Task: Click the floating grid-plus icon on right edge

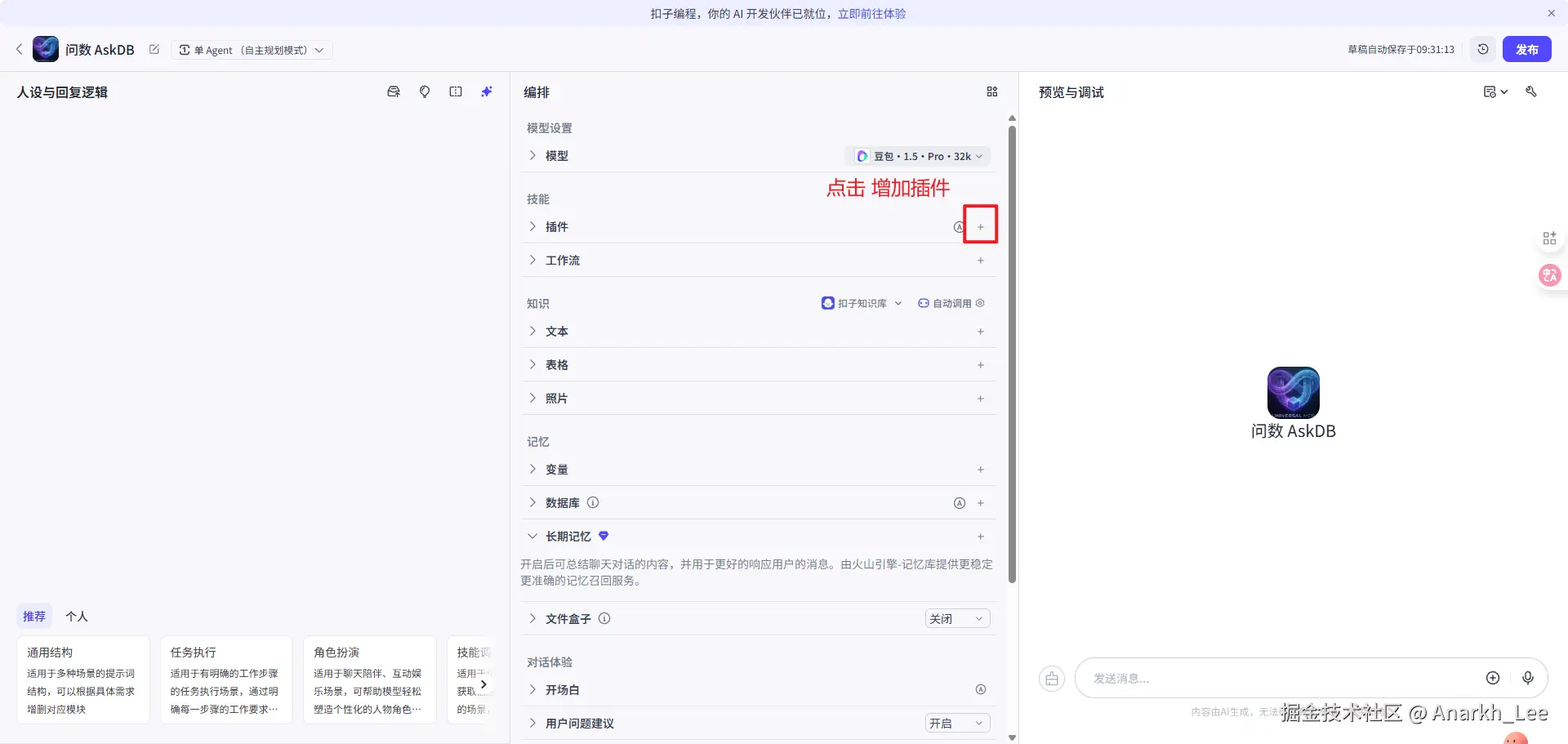Action: (x=1549, y=238)
